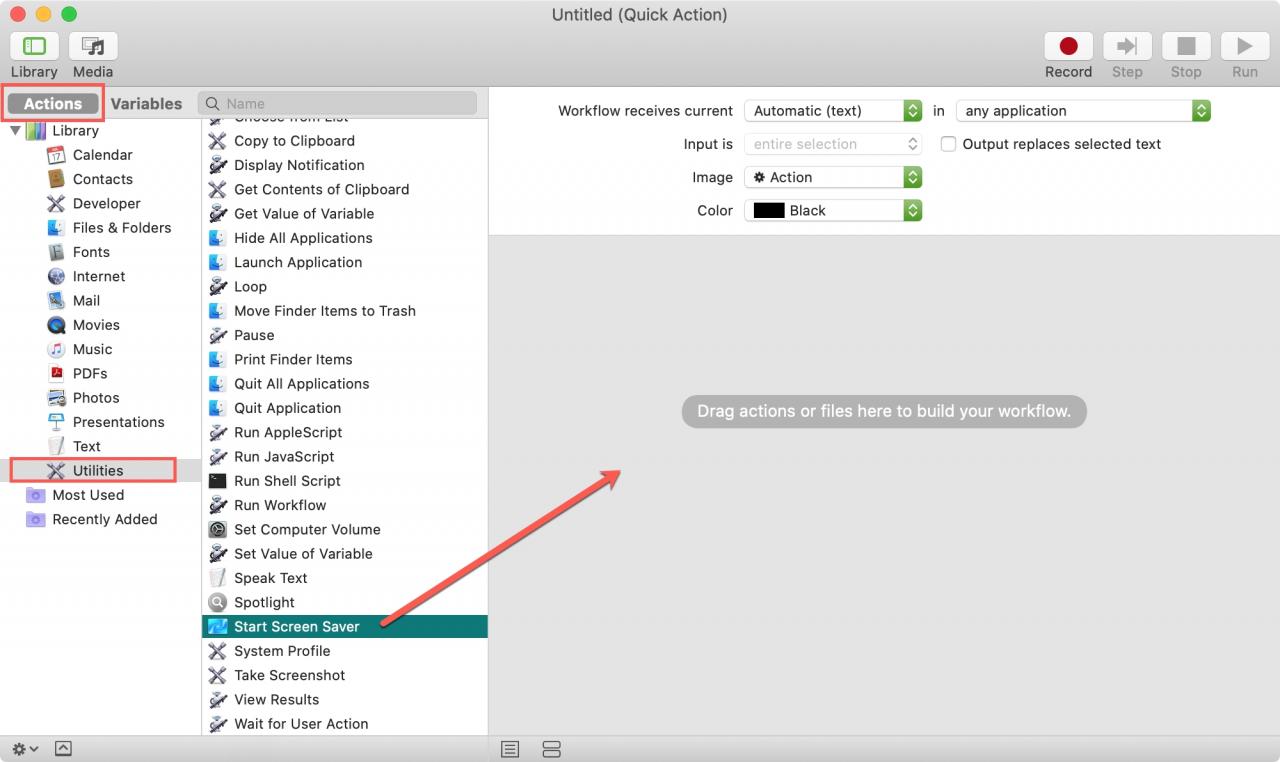Select the Music category icon
1280x762 pixels.
[56, 349]
